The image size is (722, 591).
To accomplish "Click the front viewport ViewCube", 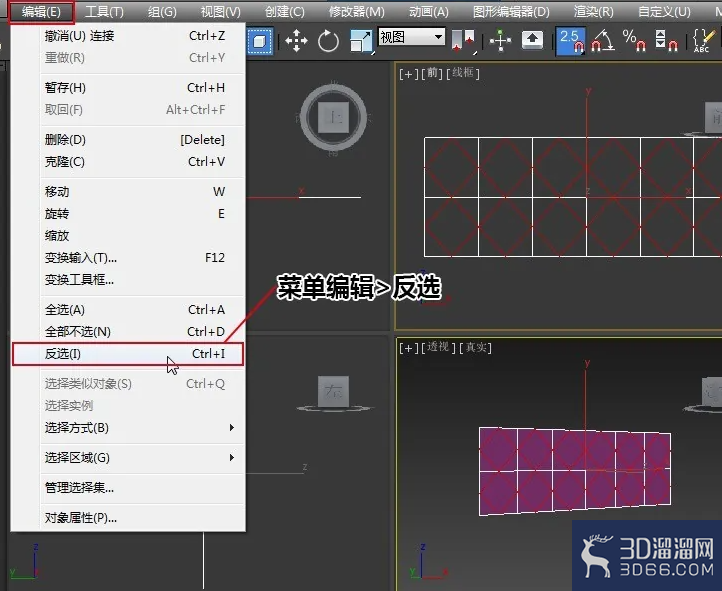I will tap(713, 117).
